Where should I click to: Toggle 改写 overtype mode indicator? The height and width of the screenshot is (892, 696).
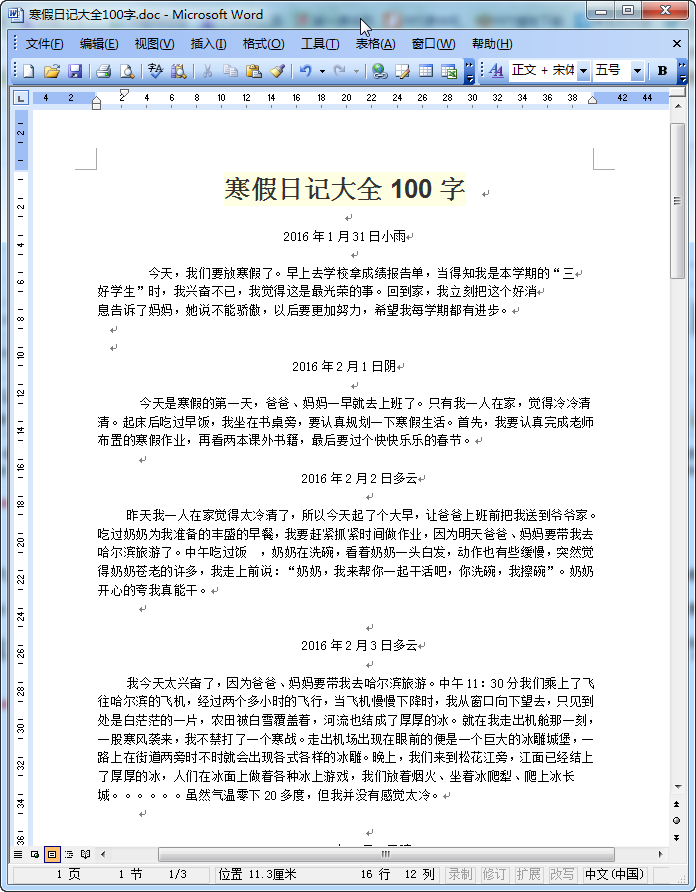562,874
